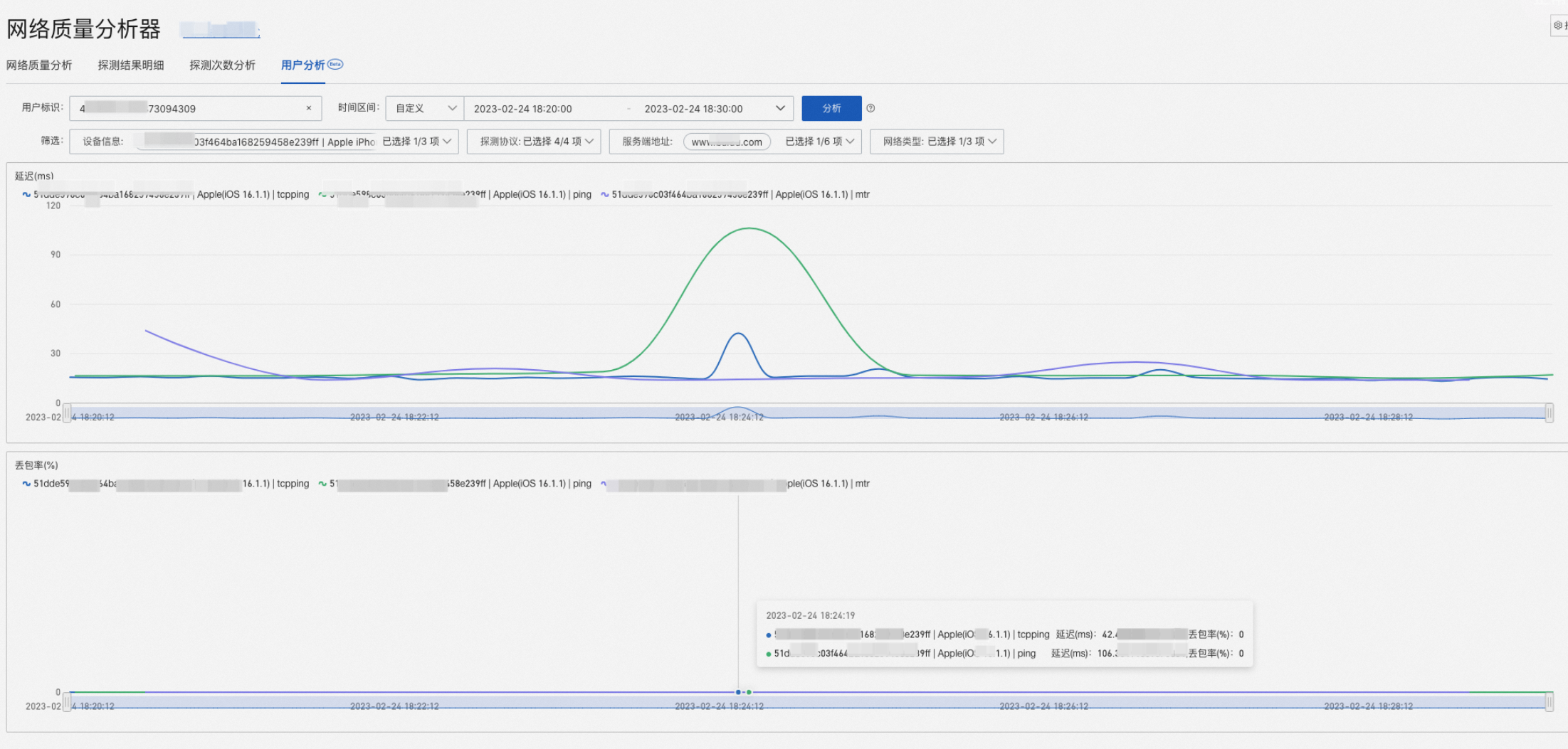The image size is (1568, 749).
Task: Click the tooltip timestamp 2023-02-24 18:24:19
Action: point(810,615)
